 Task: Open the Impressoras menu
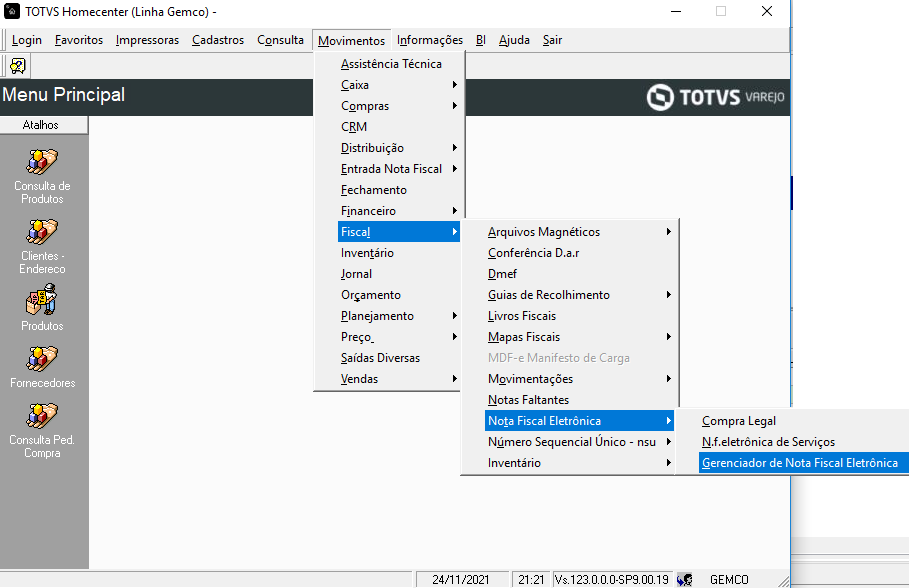[147, 40]
